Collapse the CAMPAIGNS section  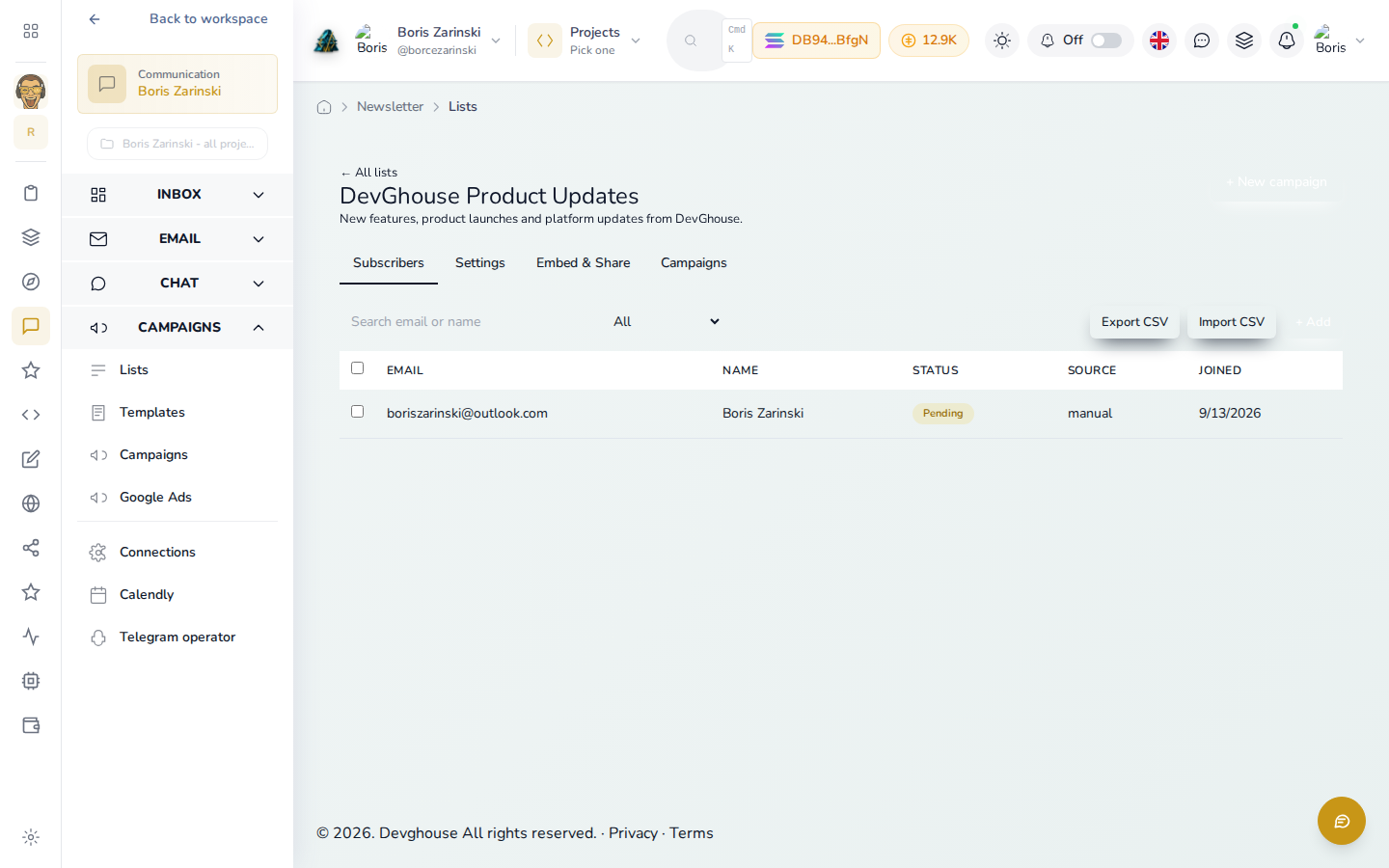177,328
